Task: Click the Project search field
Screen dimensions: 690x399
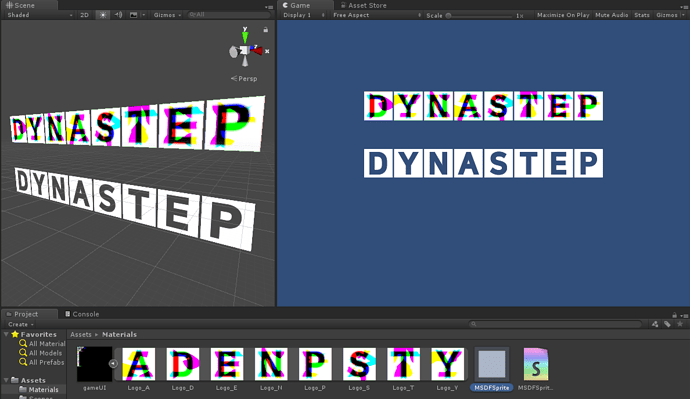Action: (x=554, y=324)
